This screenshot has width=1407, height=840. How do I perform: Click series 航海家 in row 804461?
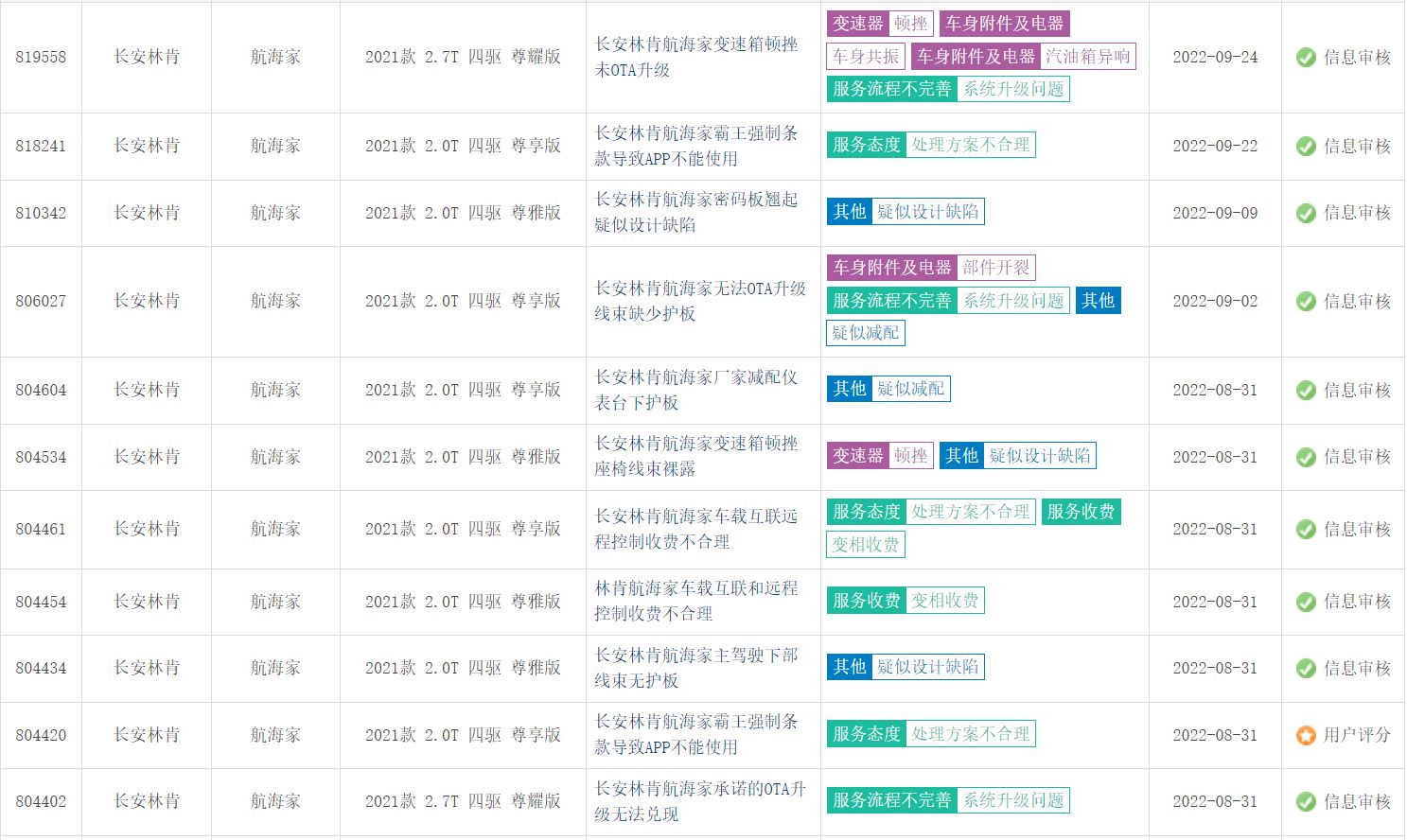(x=275, y=529)
